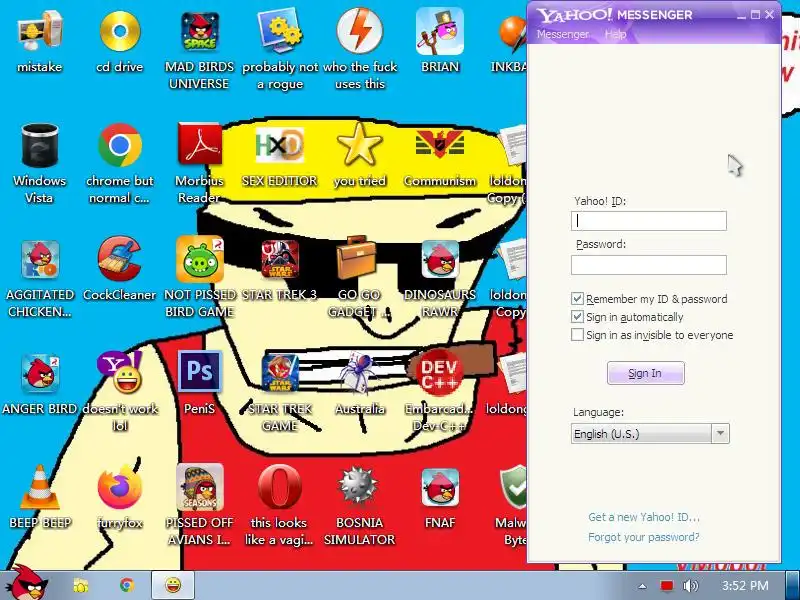Expand the Language dropdown arrow
The height and width of the screenshot is (600, 800).
tap(720, 433)
